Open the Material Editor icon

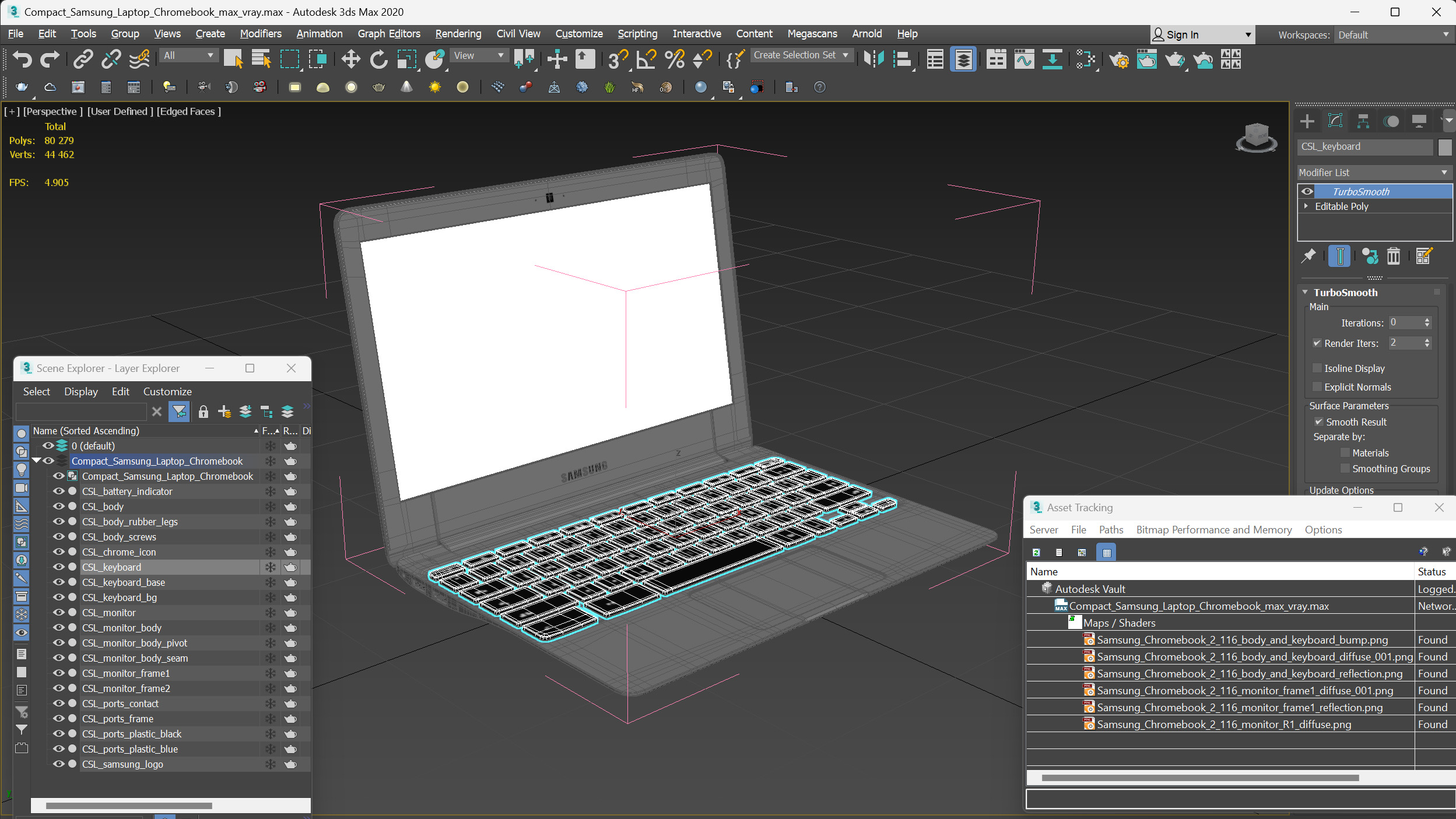click(x=1086, y=59)
